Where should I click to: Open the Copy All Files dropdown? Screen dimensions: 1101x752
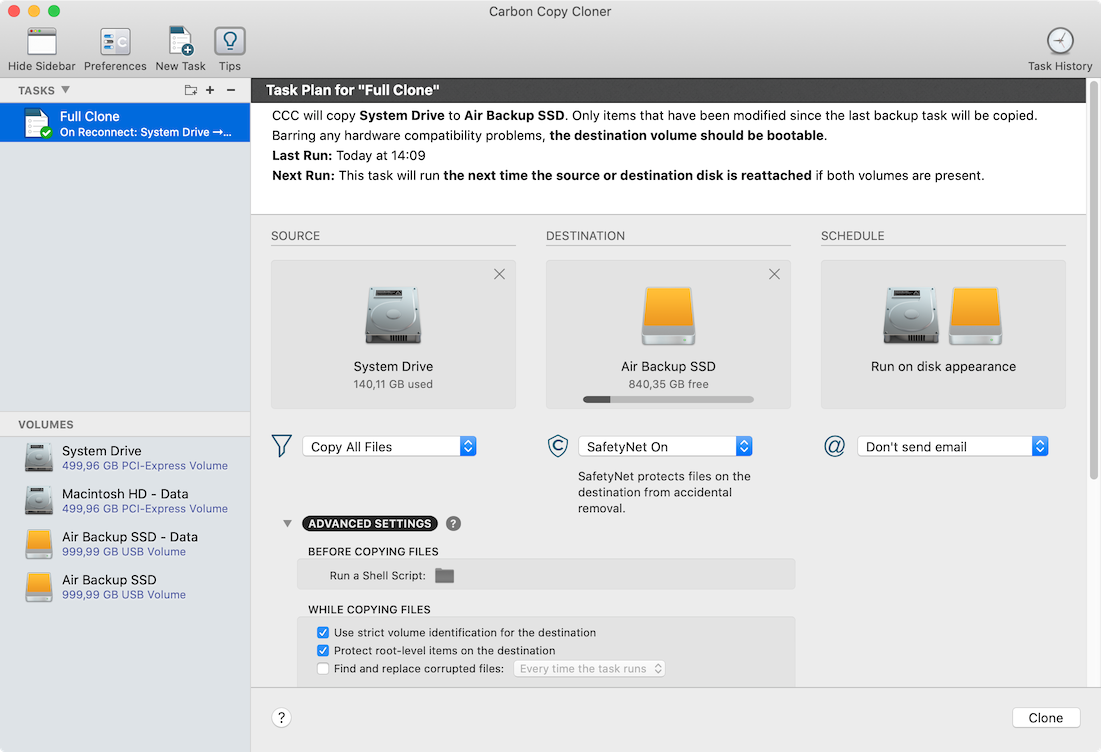coord(390,447)
